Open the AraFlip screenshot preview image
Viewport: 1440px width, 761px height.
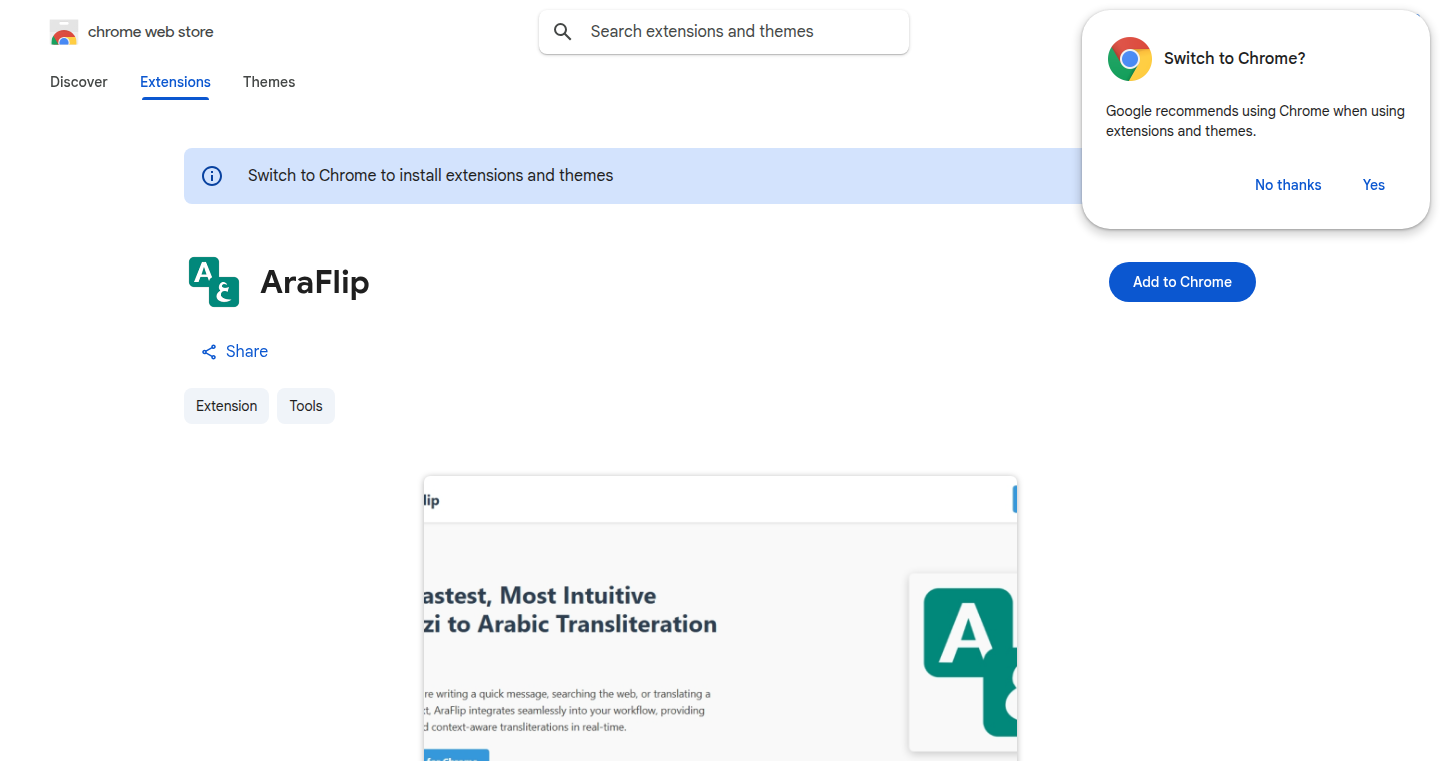pos(720,618)
